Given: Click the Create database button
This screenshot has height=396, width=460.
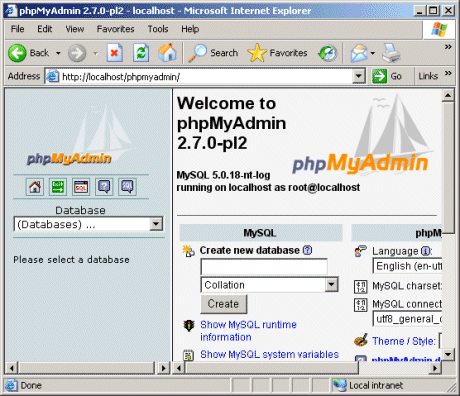Looking at the screenshot, I should pos(224,304).
